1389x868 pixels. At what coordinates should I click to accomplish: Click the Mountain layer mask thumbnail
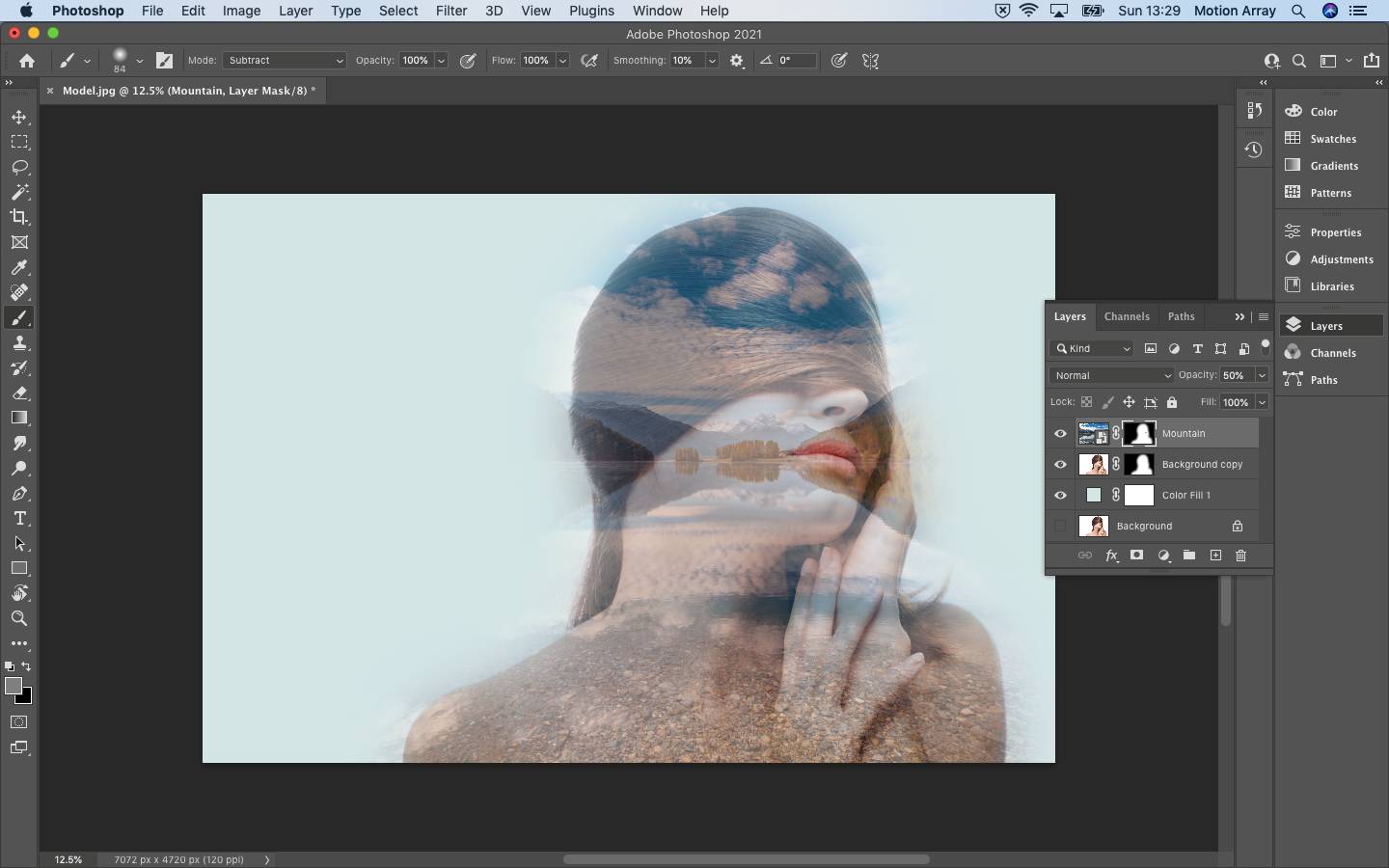1140,434
